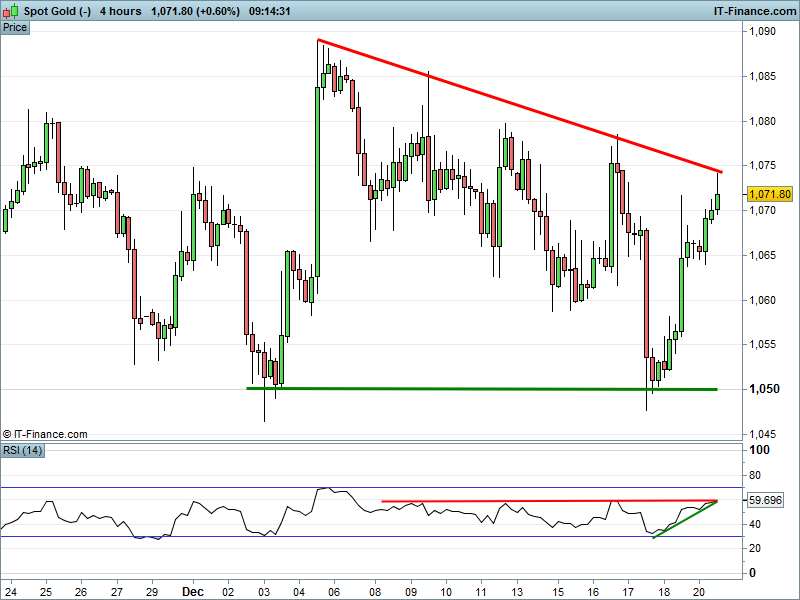This screenshot has height=600, width=800.
Task: Click the current price tag 1,071.80
Action: (x=770, y=194)
